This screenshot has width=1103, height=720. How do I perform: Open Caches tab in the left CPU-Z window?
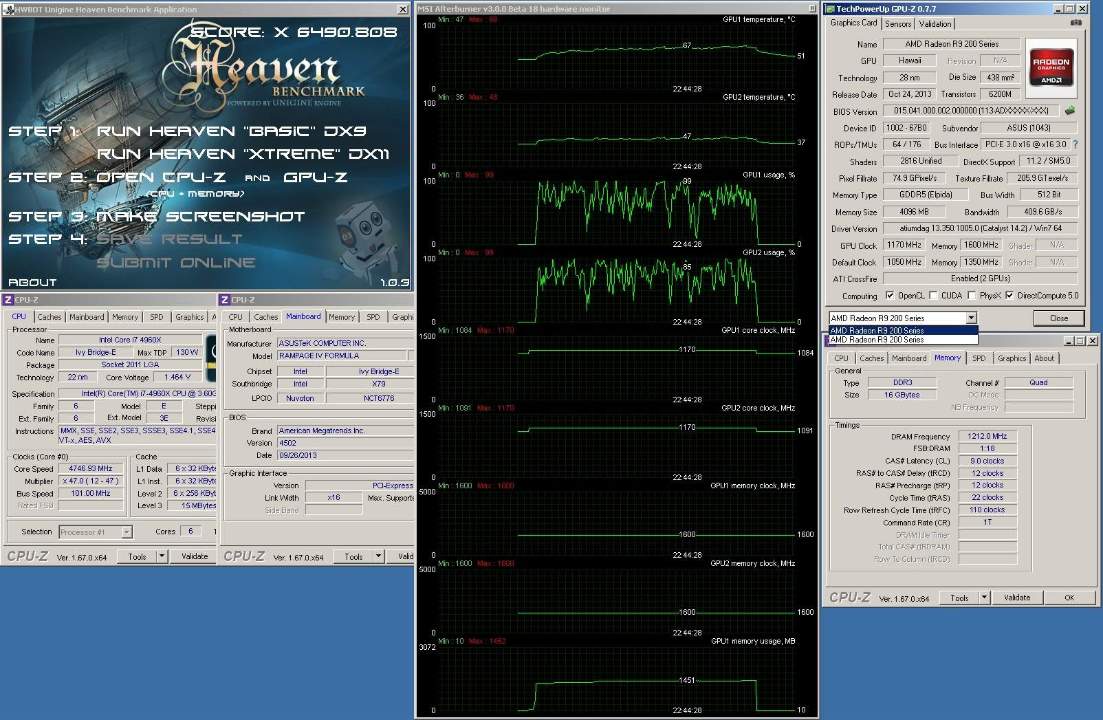tap(49, 317)
